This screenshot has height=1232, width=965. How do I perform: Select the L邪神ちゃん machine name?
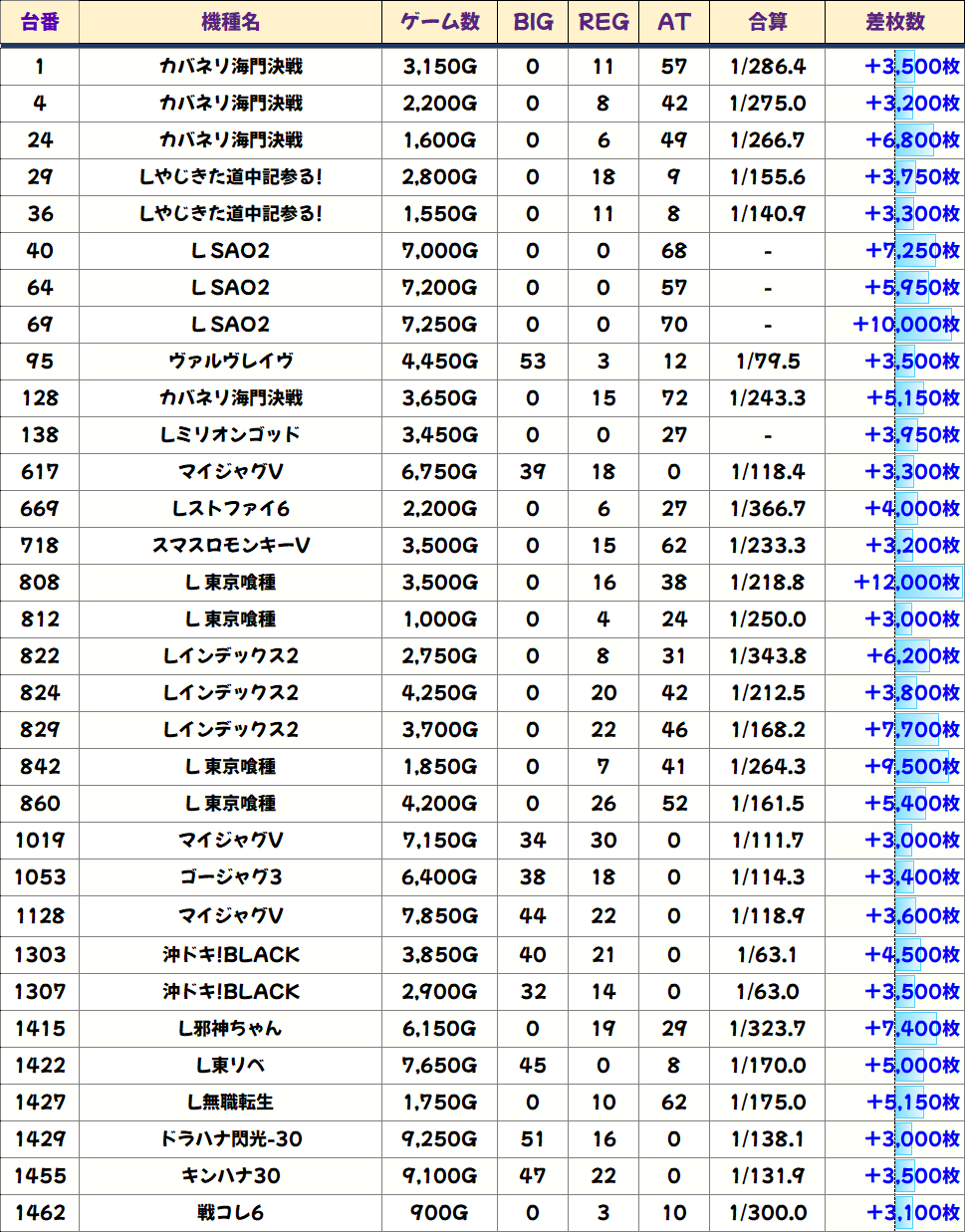pos(230,1028)
